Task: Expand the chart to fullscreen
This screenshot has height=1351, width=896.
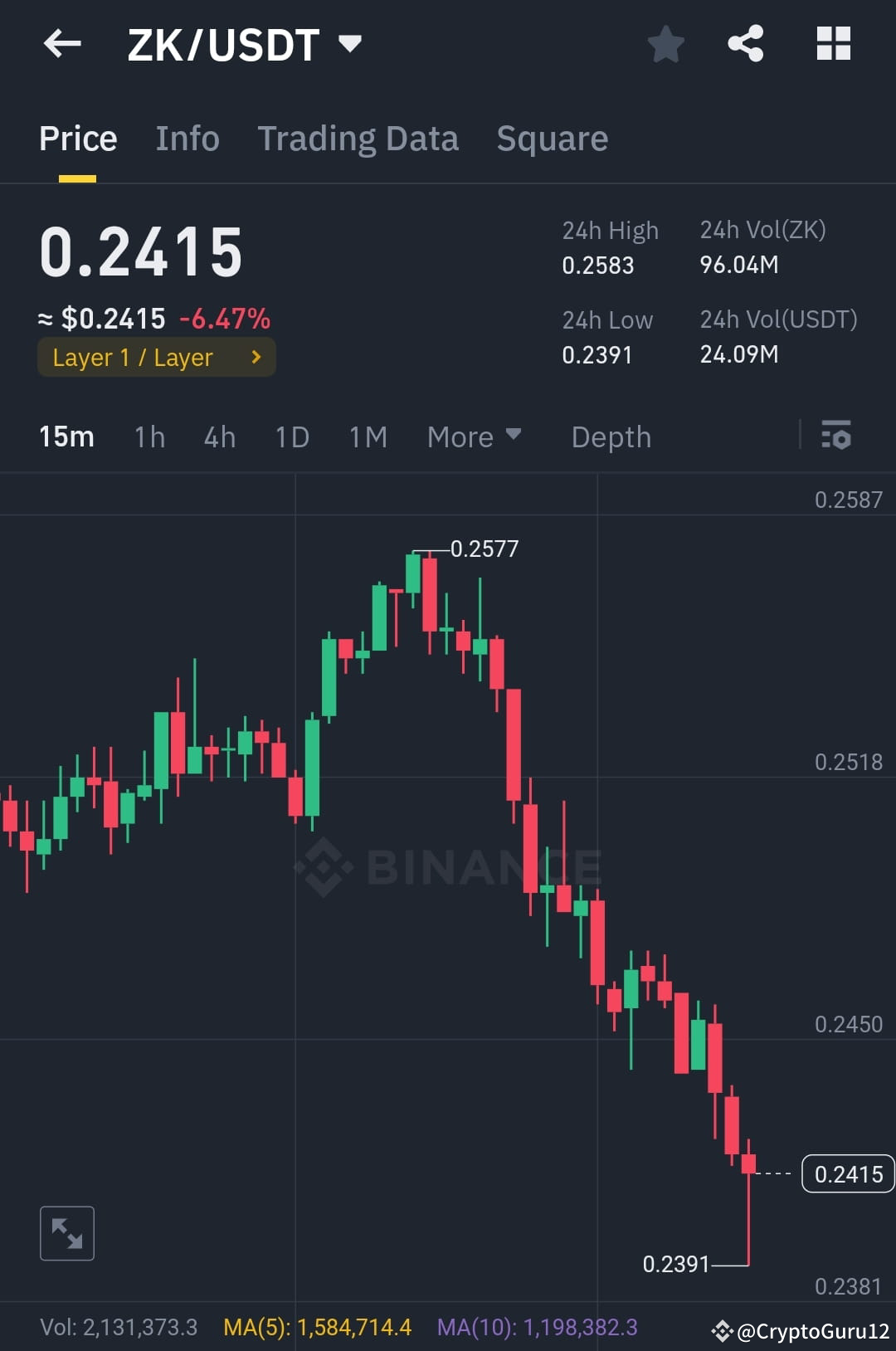Action: [x=66, y=1233]
